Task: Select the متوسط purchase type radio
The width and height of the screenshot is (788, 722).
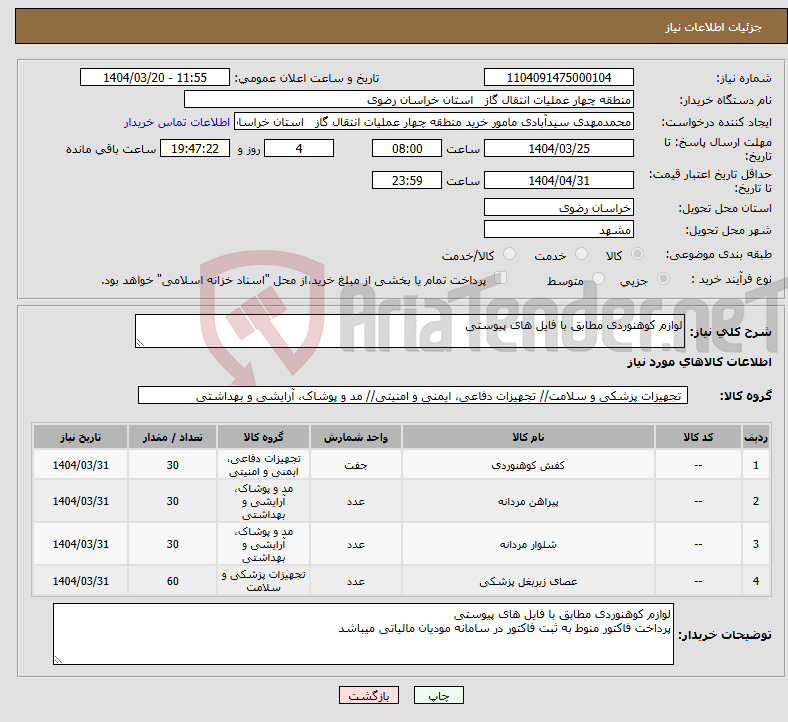Action: coord(598,278)
